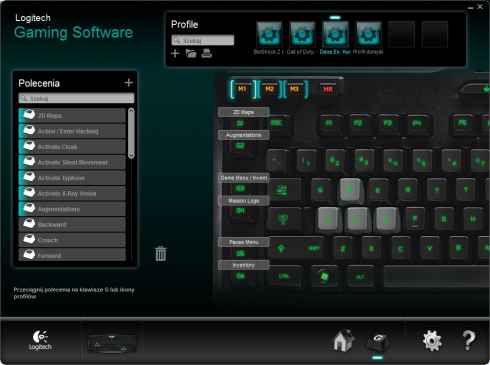This screenshot has width=490, height=365.
Task: Click the G3 key under Game Menu label
Action: (x=240, y=189)
